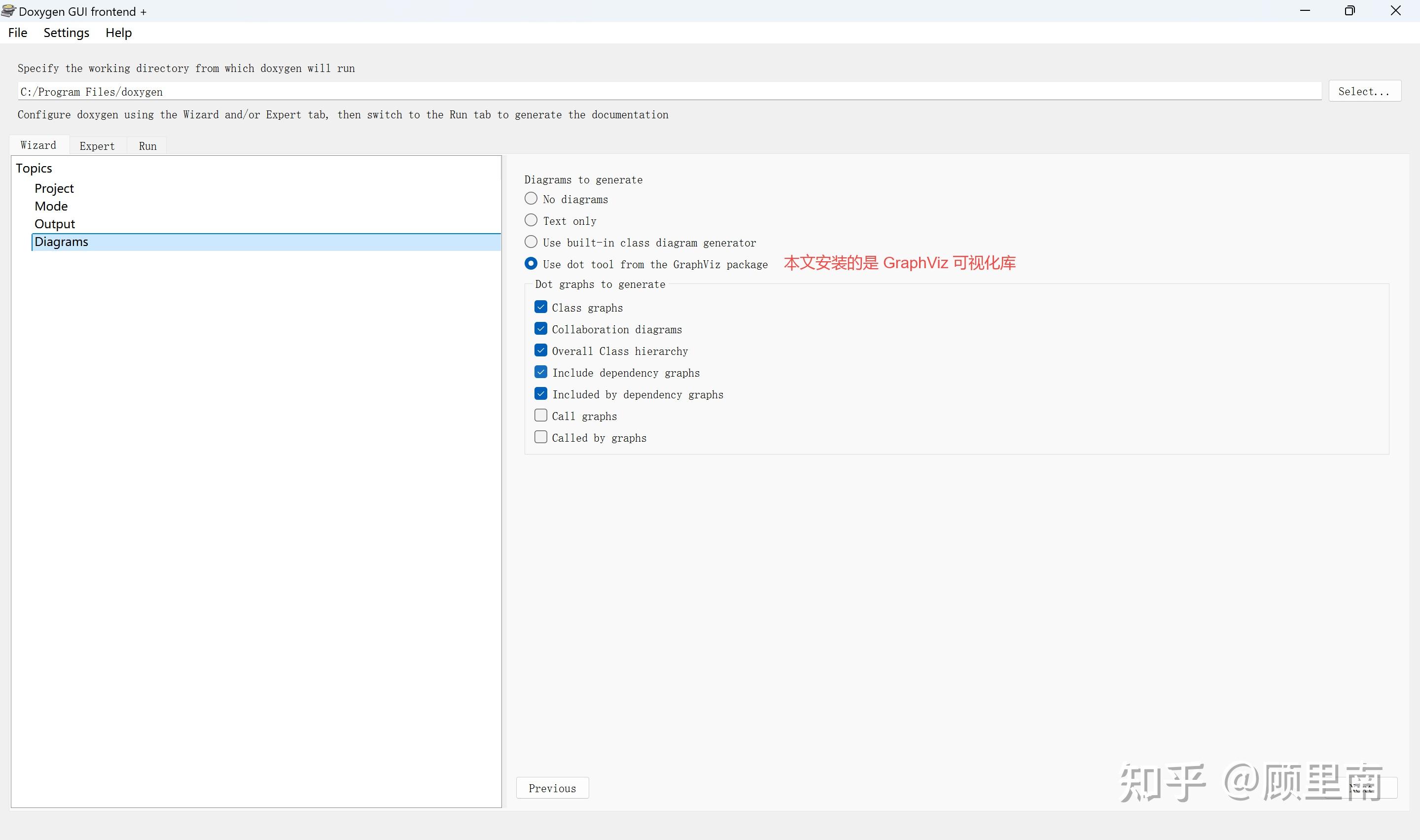Open the Settings menu

point(66,33)
